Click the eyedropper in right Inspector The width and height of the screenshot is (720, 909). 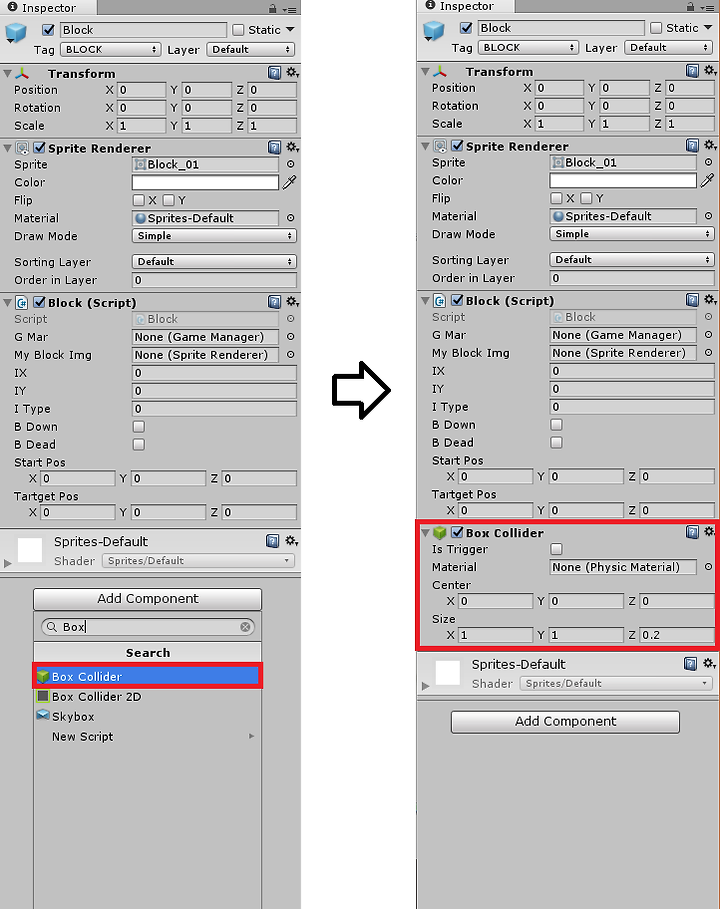click(x=707, y=180)
